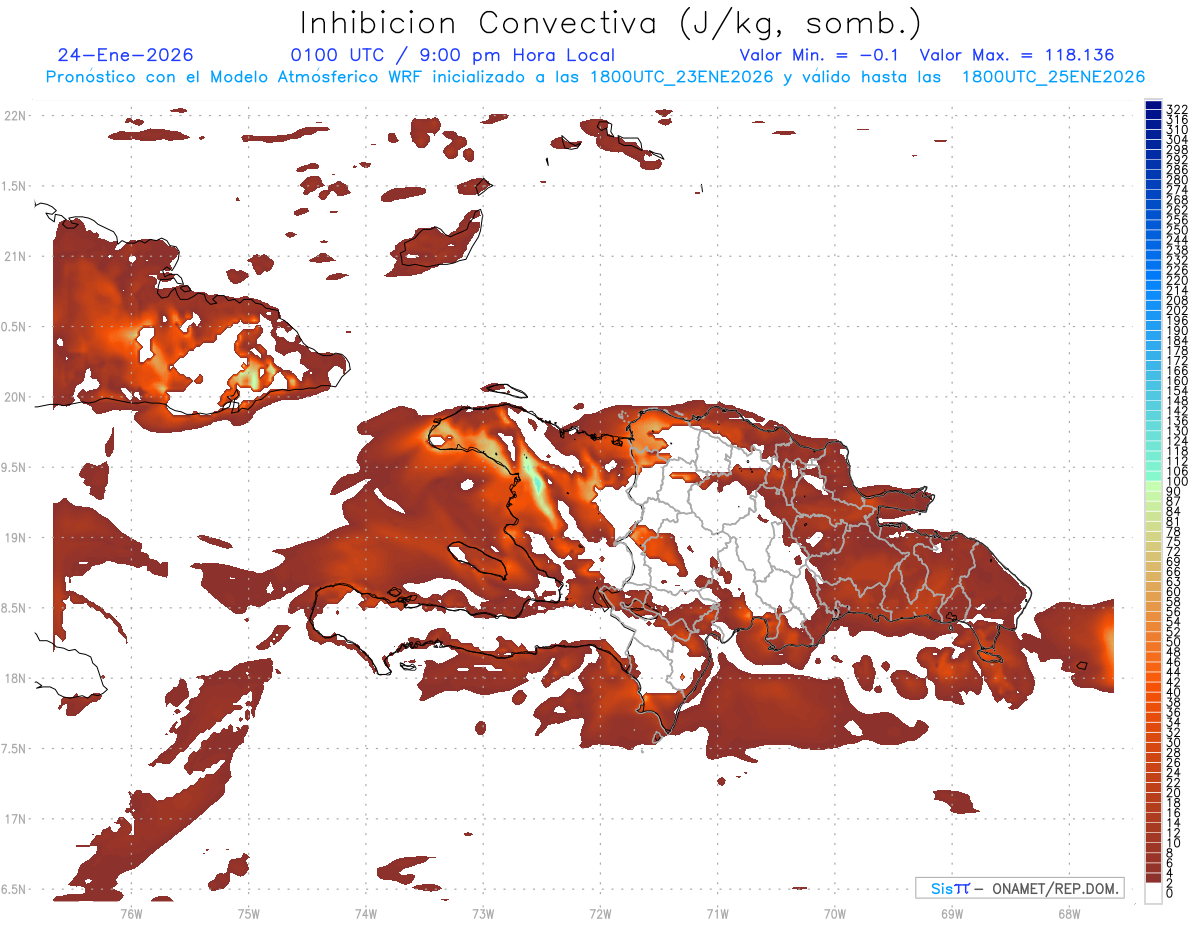Click the "70W" longitude label
The image size is (1200, 927).
pos(834,913)
